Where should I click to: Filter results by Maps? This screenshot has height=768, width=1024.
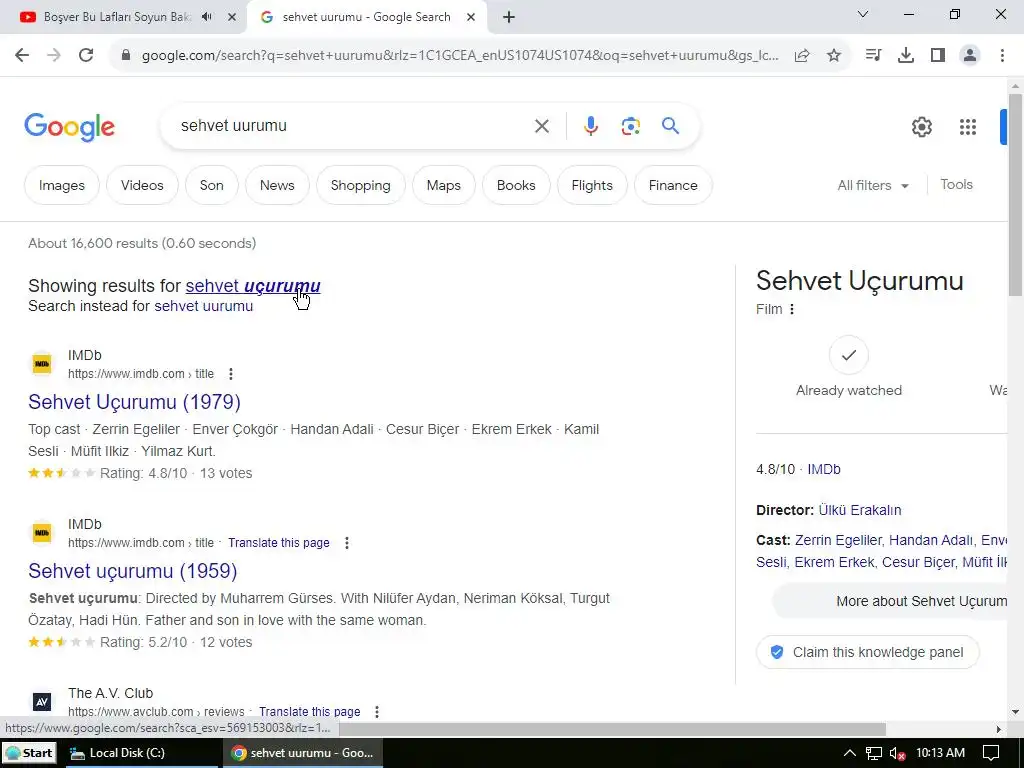click(x=443, y=185)
